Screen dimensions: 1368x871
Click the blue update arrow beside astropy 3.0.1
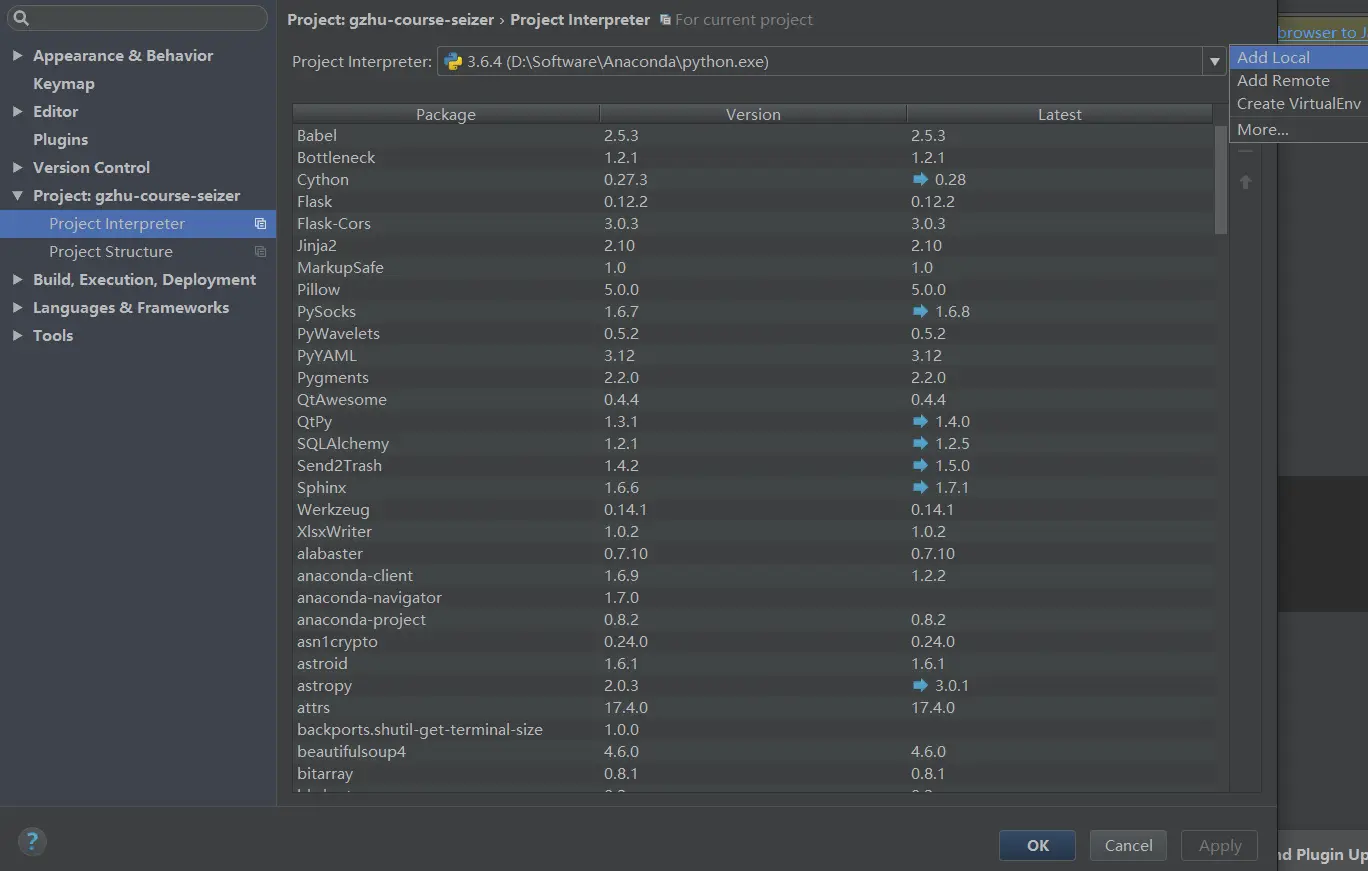pos(920,686)
